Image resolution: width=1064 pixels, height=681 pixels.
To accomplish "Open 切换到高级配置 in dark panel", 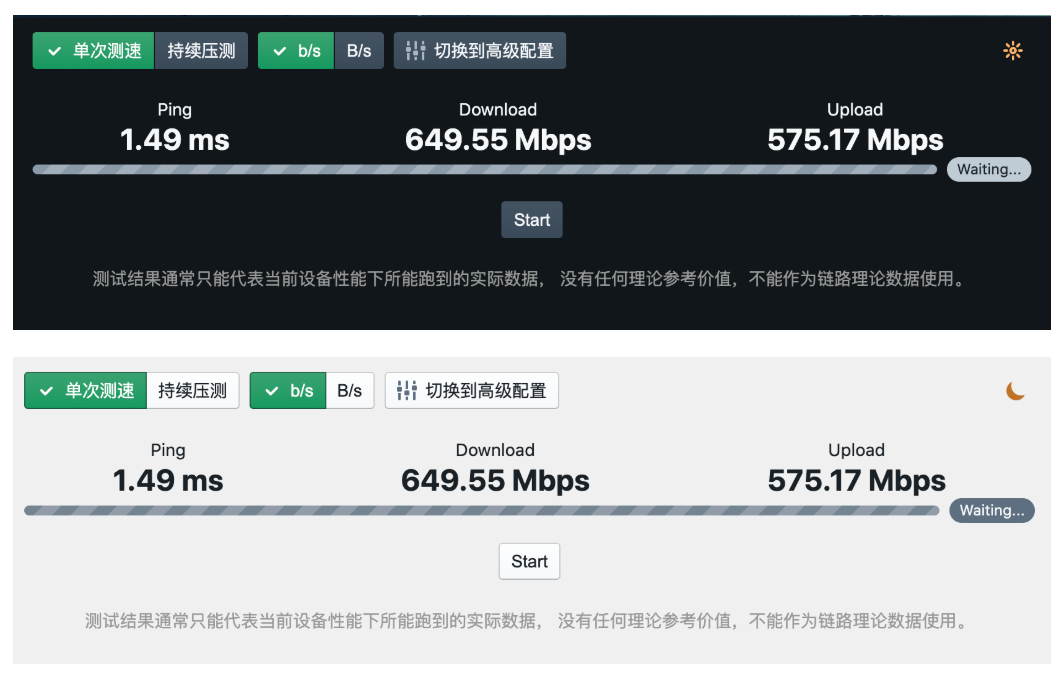I will (x=480, y=51).
